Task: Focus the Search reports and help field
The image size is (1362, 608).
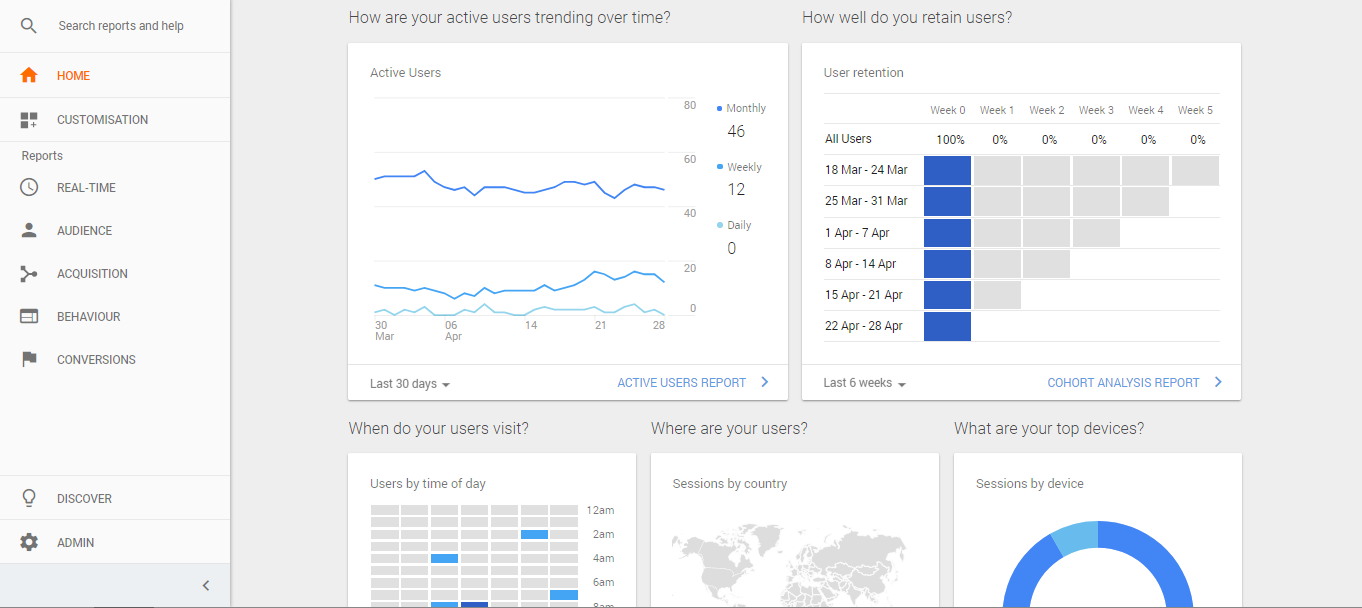Action: 121,26
